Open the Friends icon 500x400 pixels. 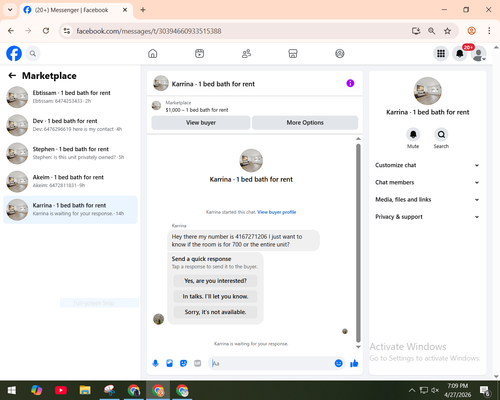pos(246,53)
